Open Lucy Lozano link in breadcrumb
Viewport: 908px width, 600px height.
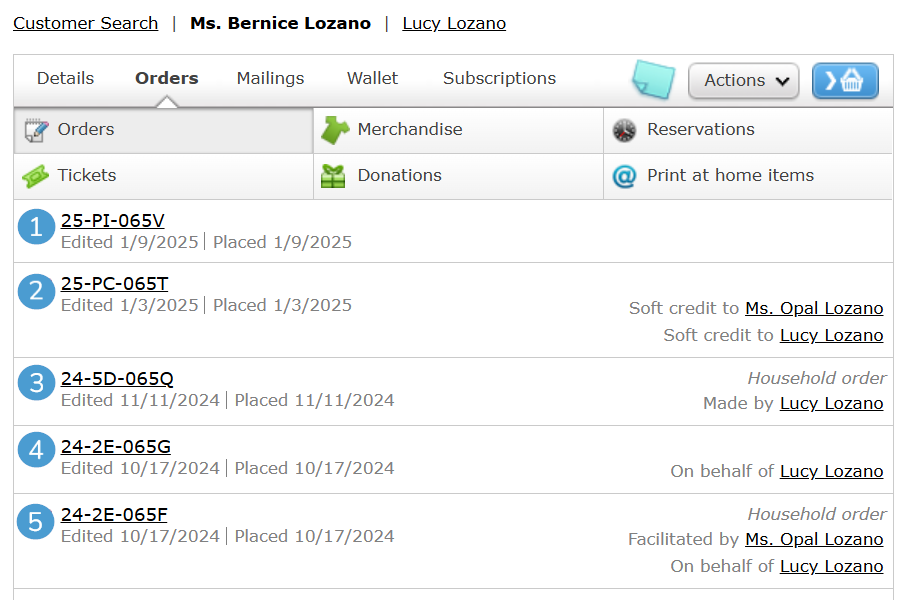click(x=454, y=23)
